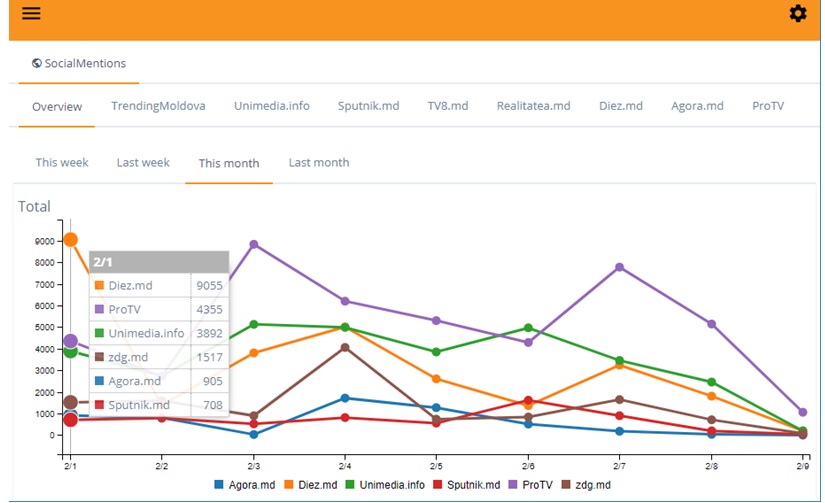Click the purple ProTV peak at 2/3
The width and height of the screenshot is (825, 503).
(x=254, y=244)
